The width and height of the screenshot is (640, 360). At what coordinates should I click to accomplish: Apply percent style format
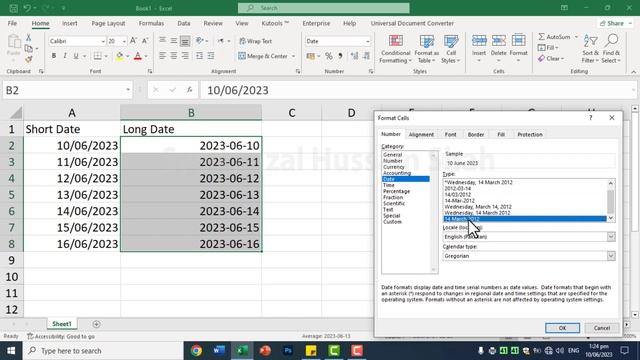tap(329, 56)
